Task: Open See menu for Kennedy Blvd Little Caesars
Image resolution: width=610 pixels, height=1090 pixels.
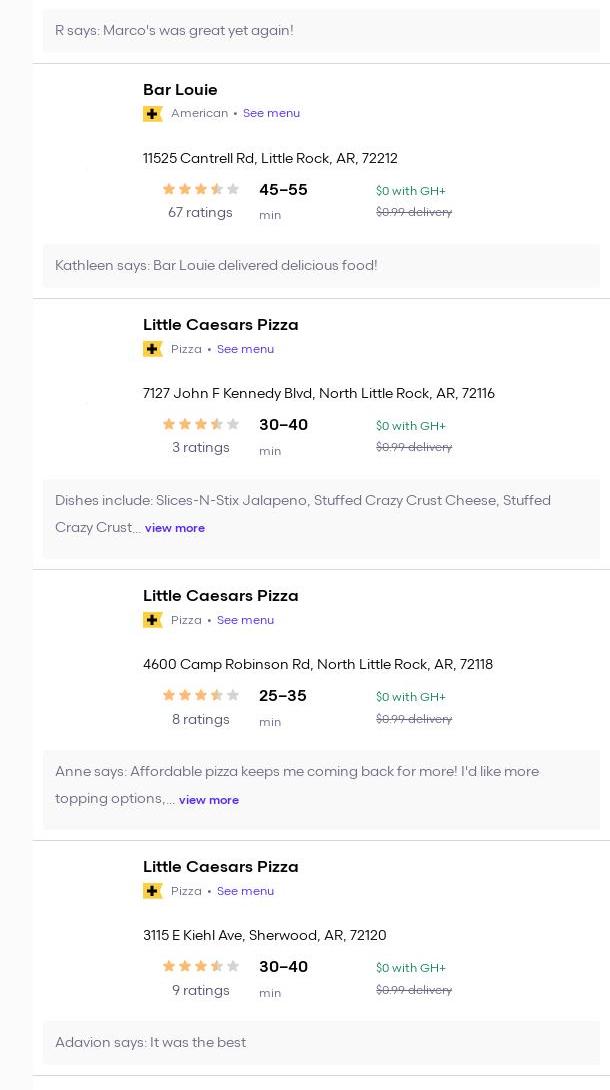Action: pos(245,349)
